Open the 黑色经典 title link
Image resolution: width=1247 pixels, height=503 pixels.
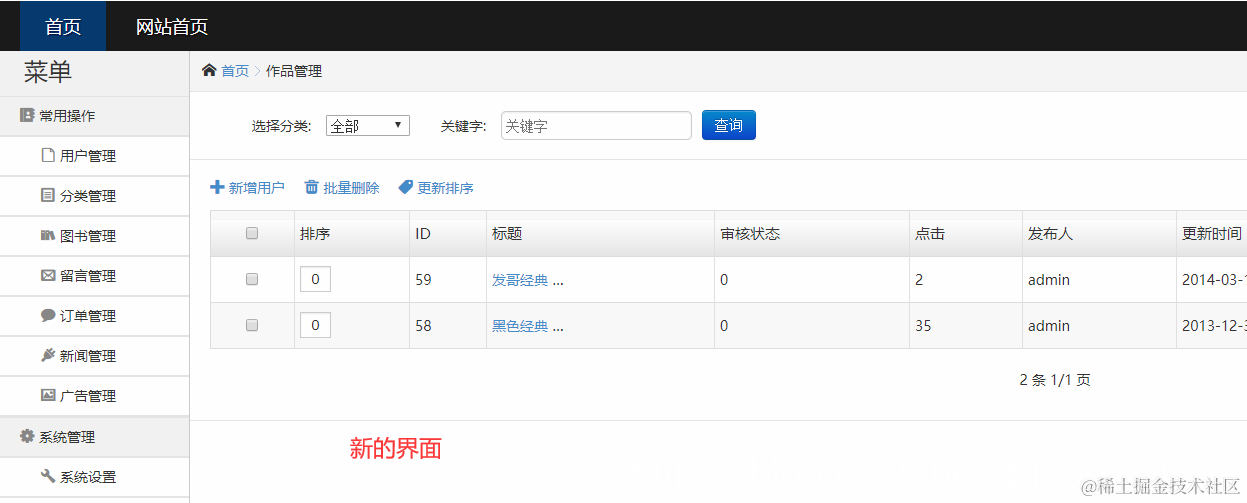[520, 326]
